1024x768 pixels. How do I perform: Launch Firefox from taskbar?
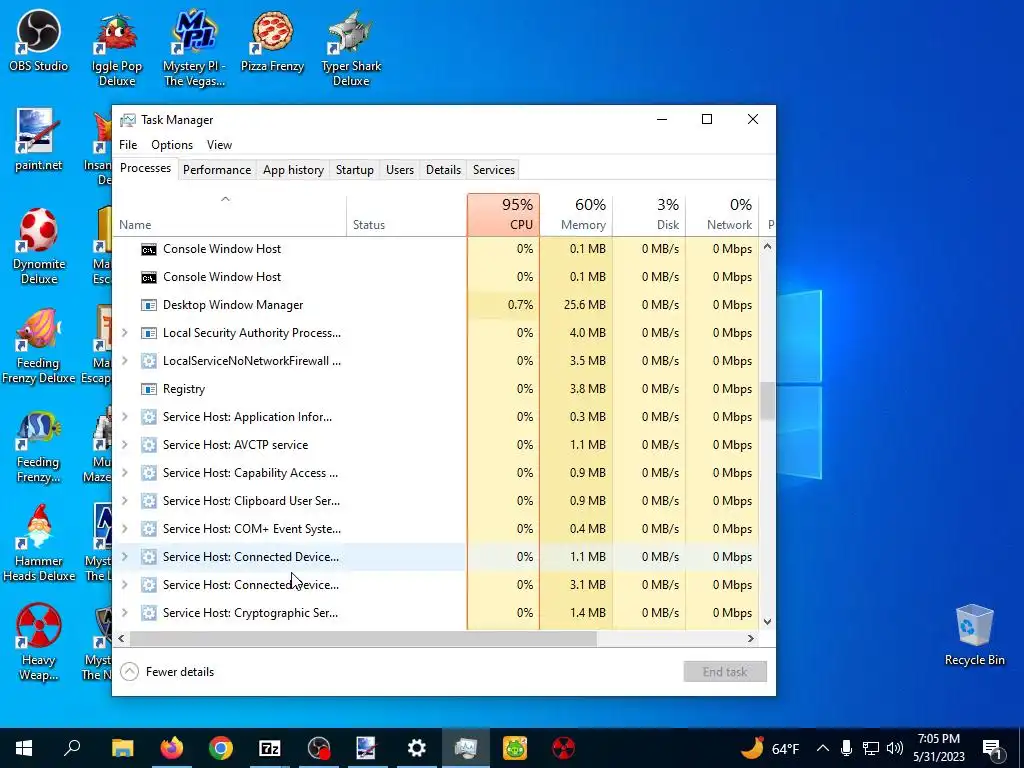click(172, 748)
